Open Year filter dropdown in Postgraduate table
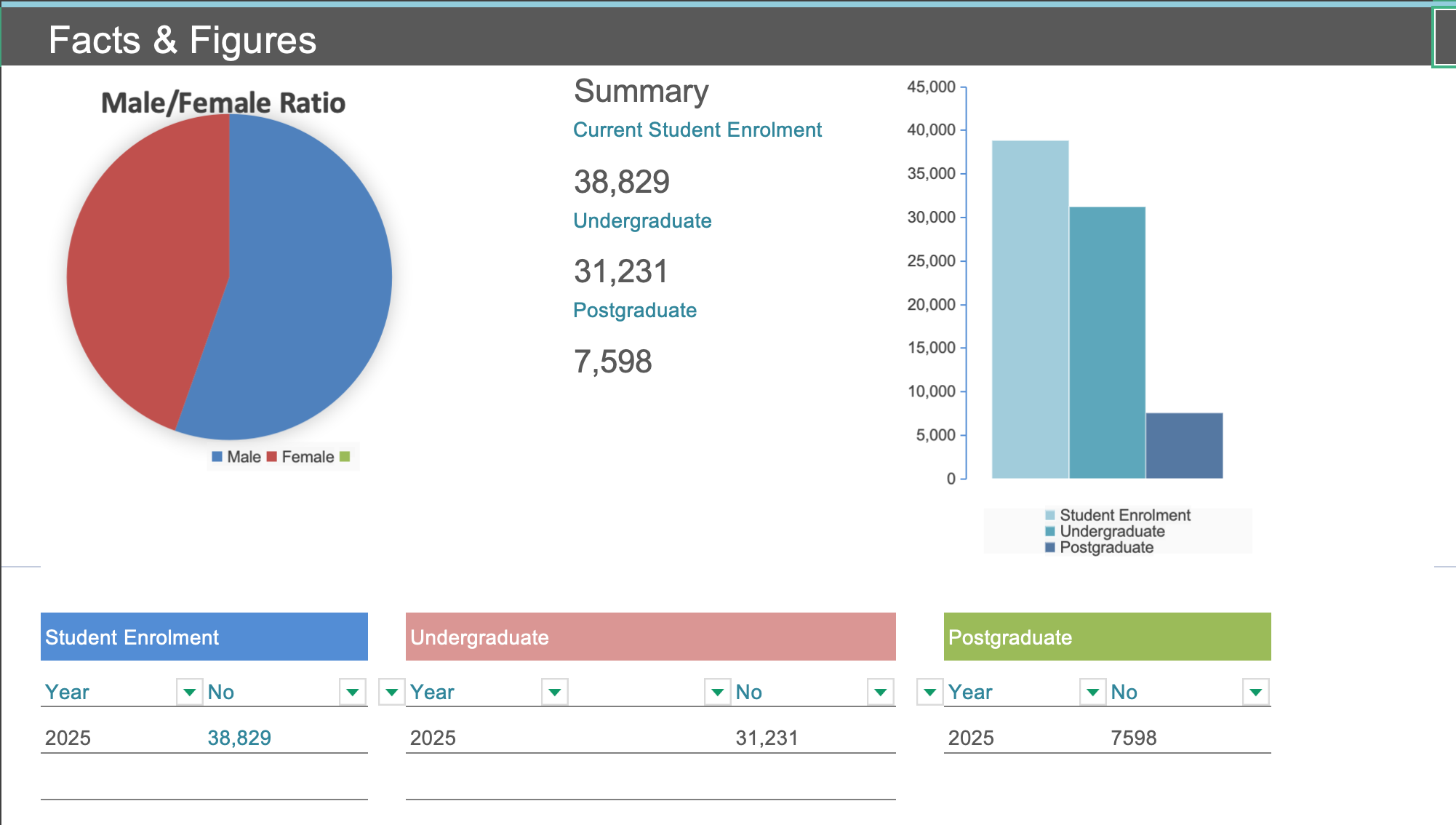The image size is (1456, 825). click(1092, 692)
